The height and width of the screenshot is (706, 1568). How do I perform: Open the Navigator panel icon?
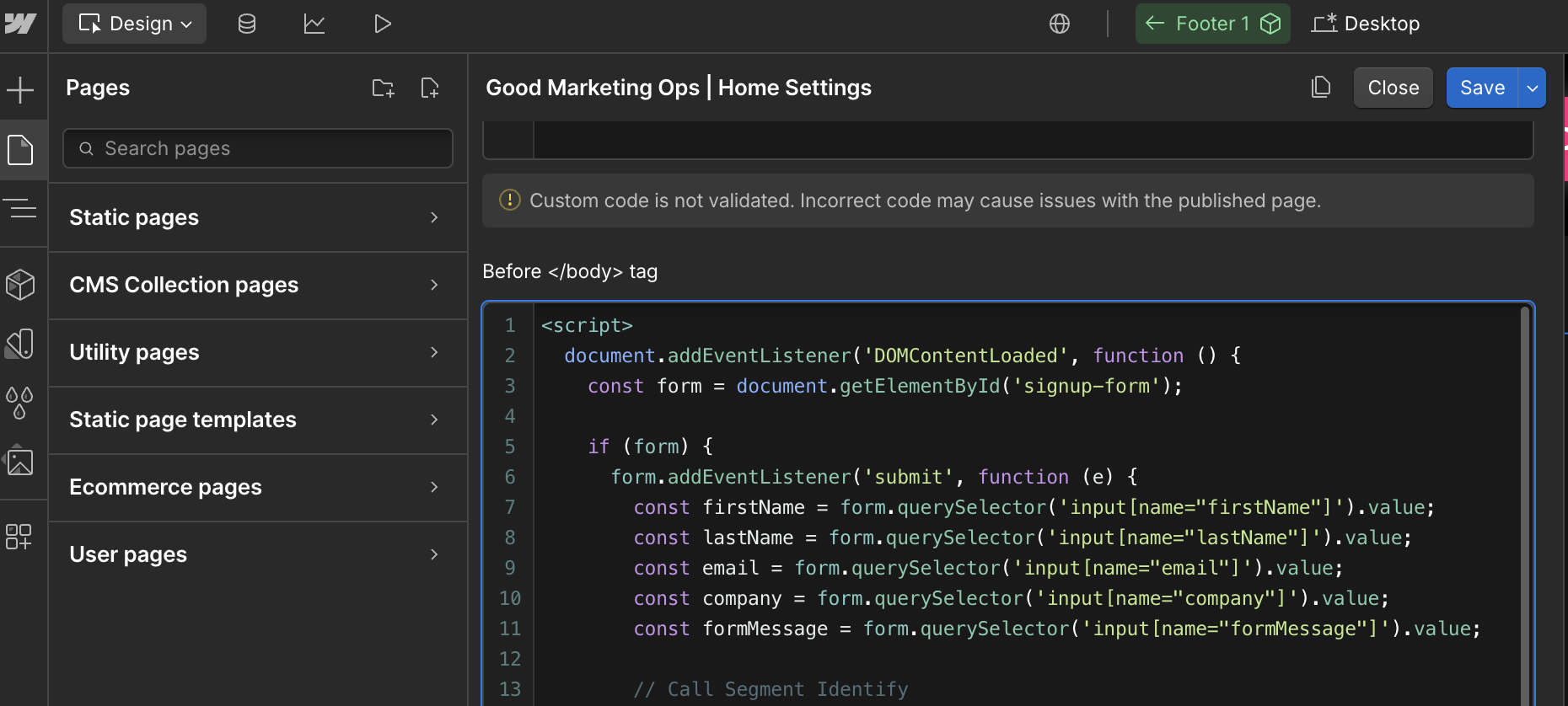(x=20, y=207)
